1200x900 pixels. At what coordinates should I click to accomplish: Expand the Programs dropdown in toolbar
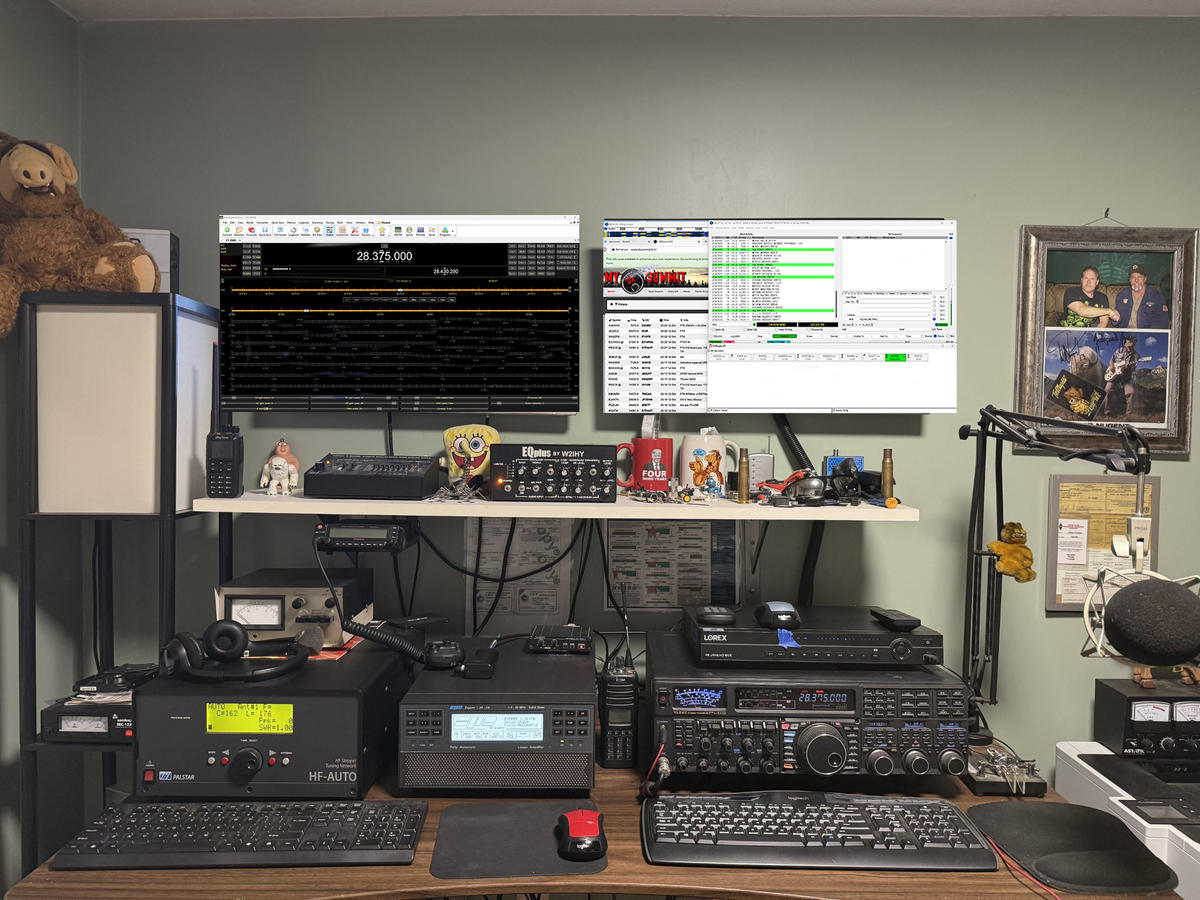pyautogui.click(x=452, y=232)
